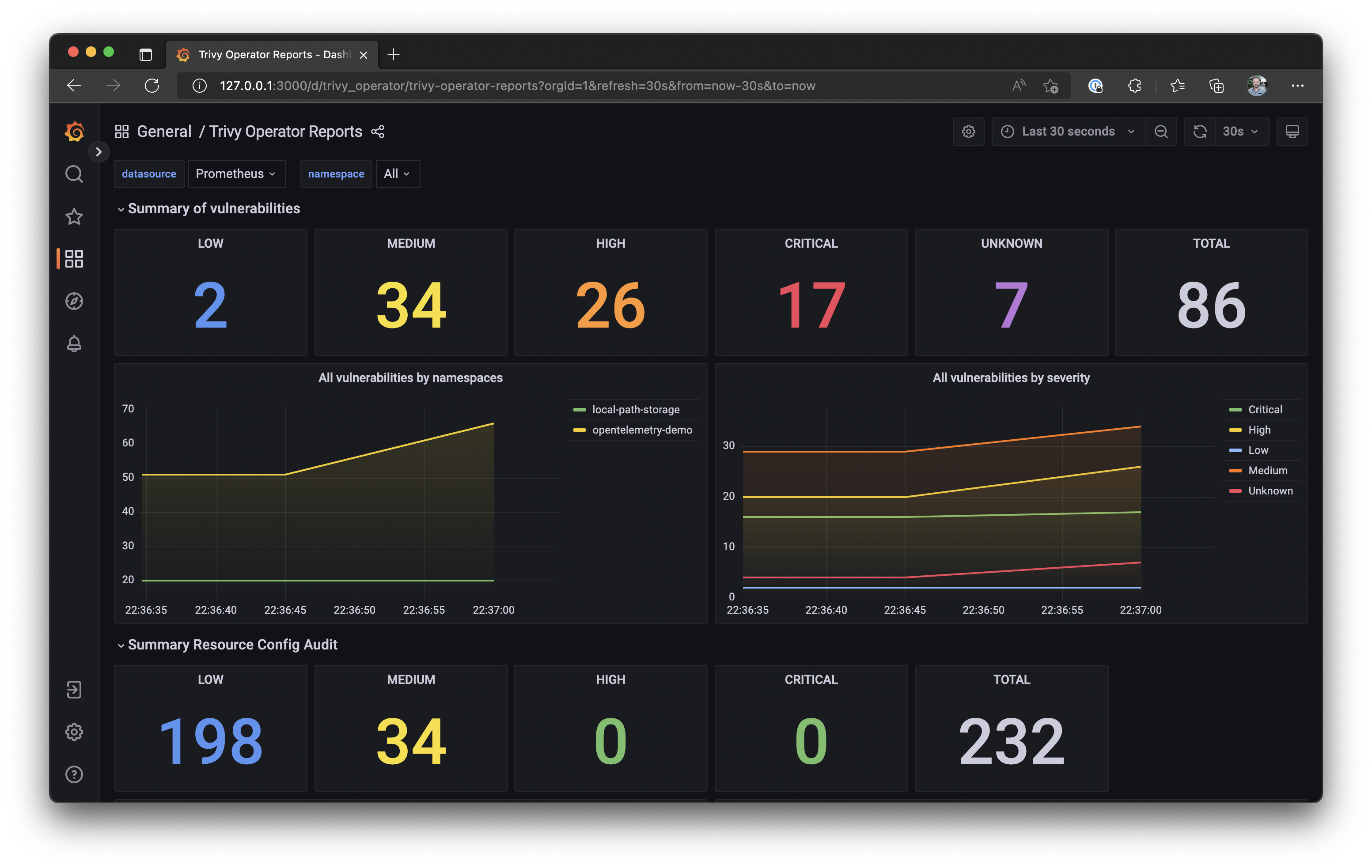
Task: Open Grafana search from sidebar
Action: click(74, 174)
